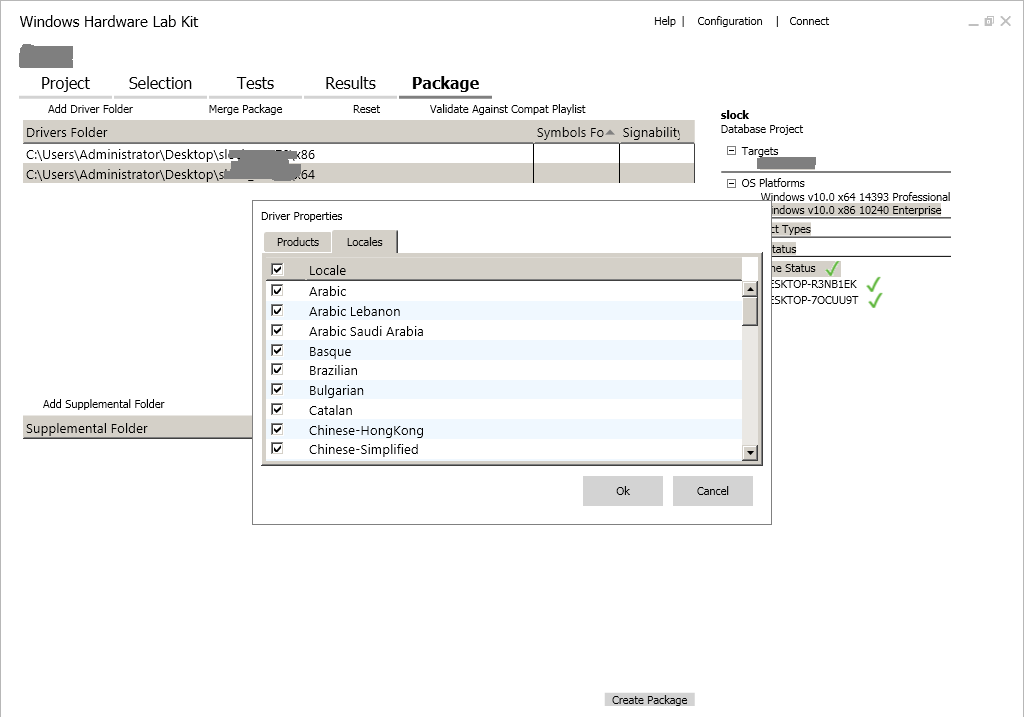
Task: Click green checkmark beside DESKTOP-R3NB1EK
Action: (873, 284)
